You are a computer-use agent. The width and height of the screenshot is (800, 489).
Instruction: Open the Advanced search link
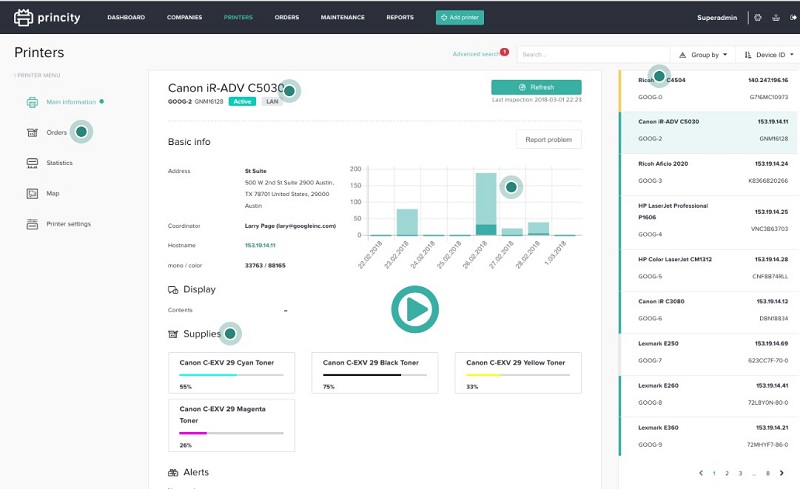pyautogui.click(x=476, y=54)
